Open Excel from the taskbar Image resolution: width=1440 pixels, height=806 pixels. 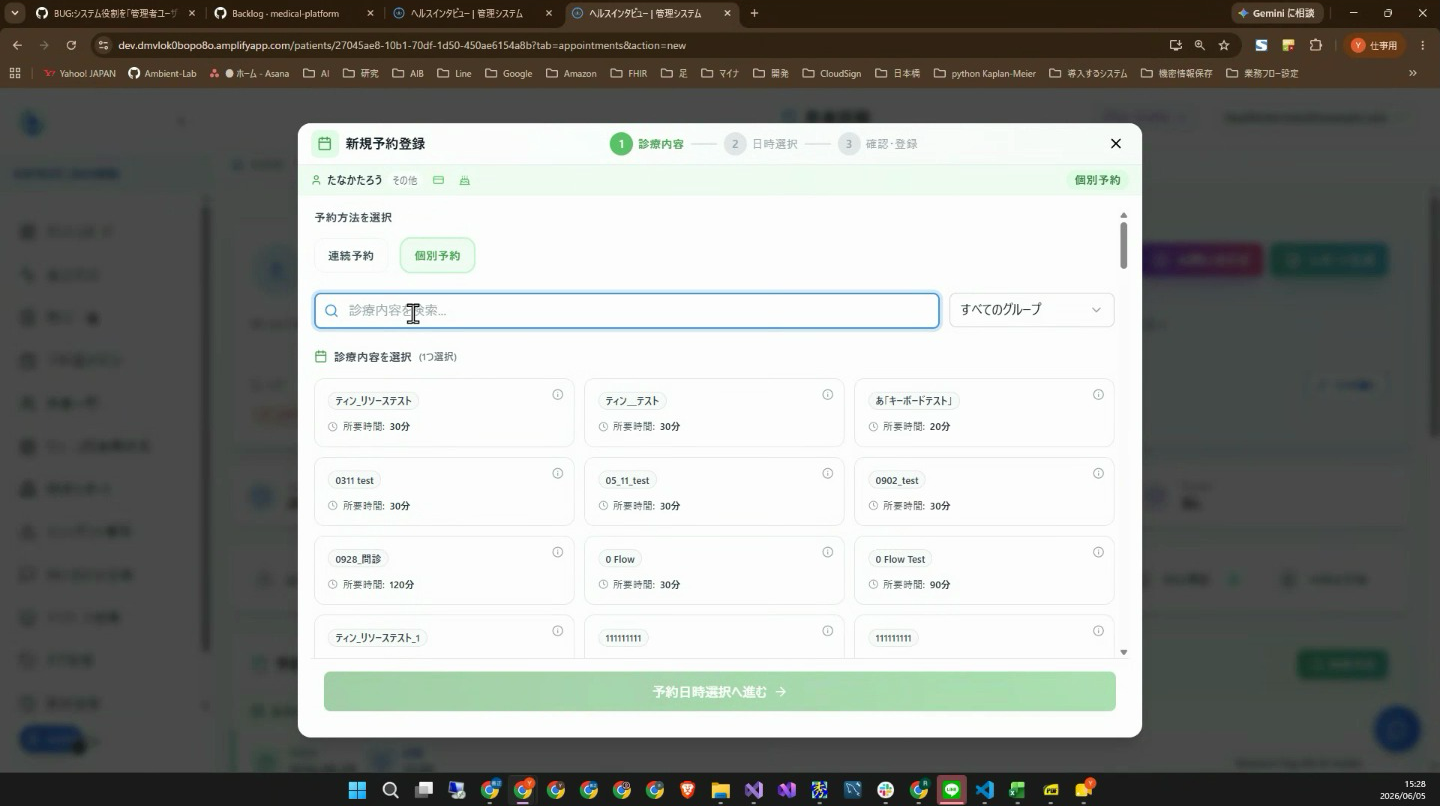1017,790
